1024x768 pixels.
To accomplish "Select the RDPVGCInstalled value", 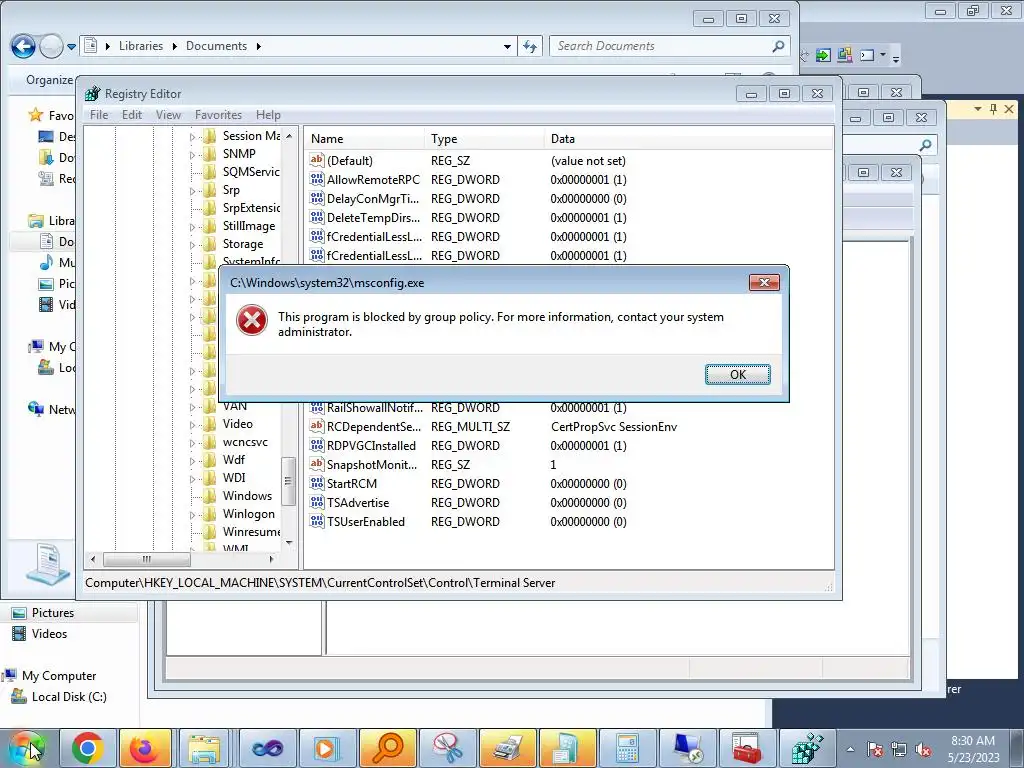I will point(371,445).
